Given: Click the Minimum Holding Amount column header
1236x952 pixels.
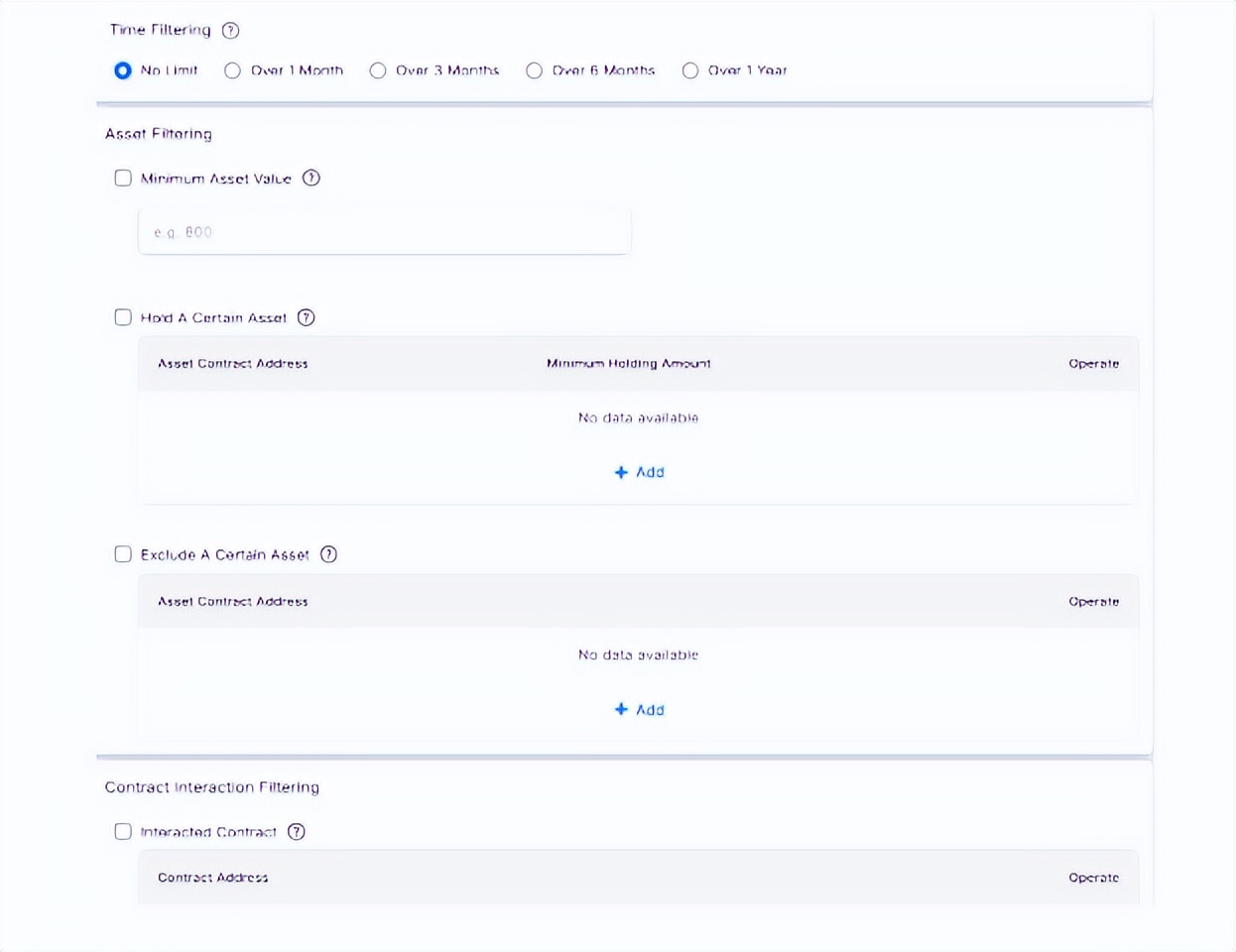Looking at the screenshot, I should click(628, 364).
